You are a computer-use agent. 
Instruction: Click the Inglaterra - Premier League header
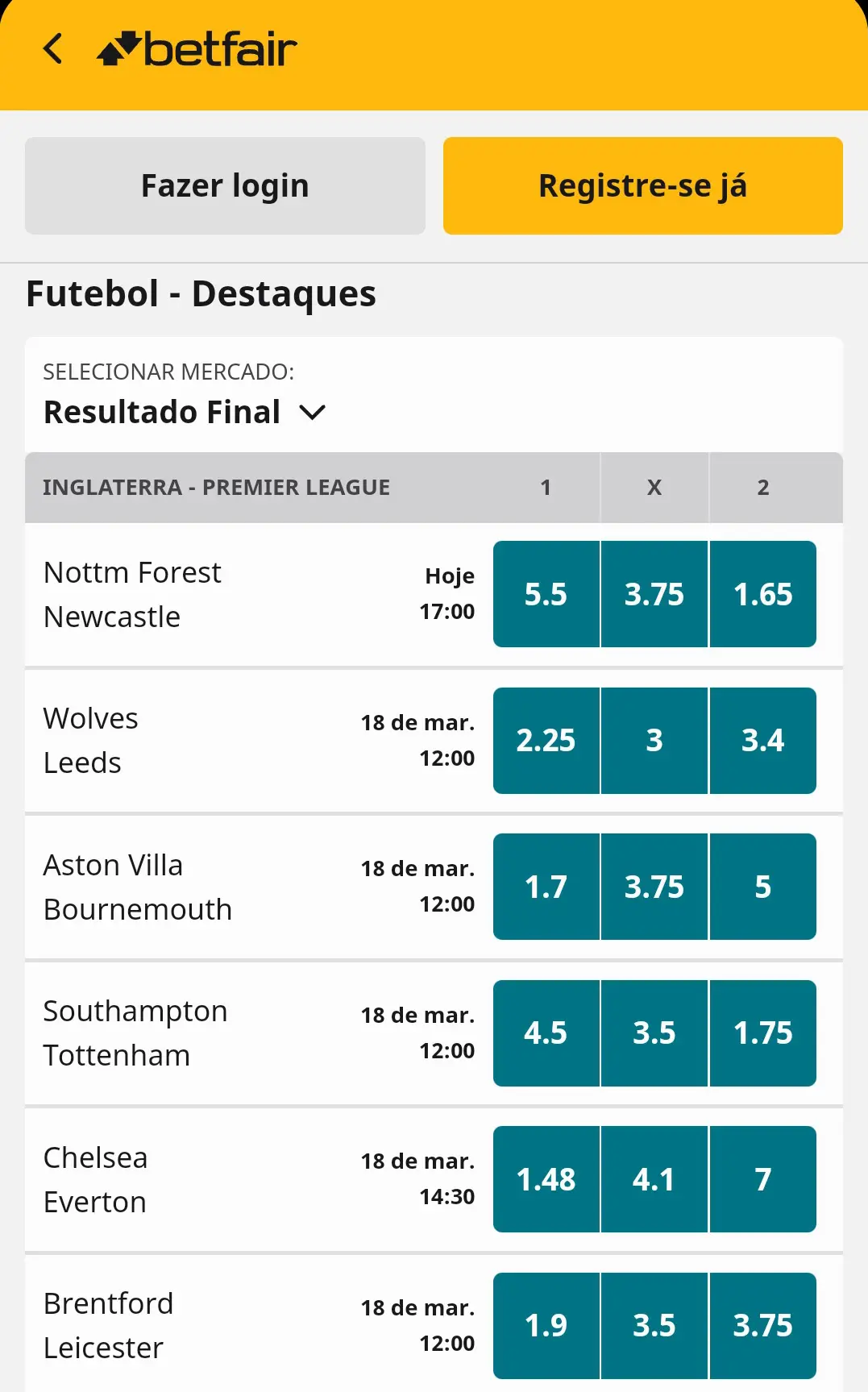pos(218,487)
